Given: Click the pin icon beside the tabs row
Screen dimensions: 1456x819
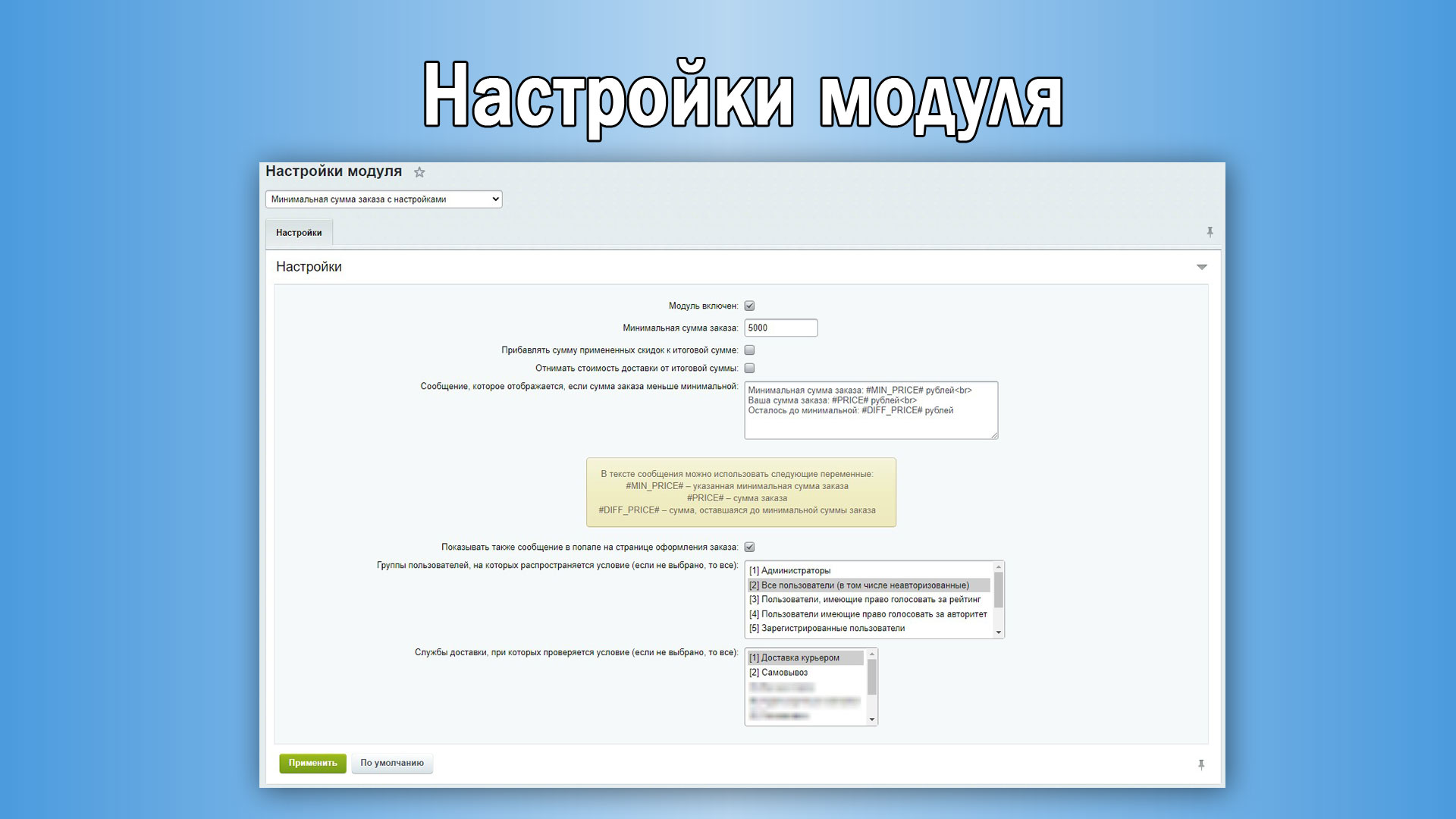Looking at the screenshot, I should click(1210, 232).
